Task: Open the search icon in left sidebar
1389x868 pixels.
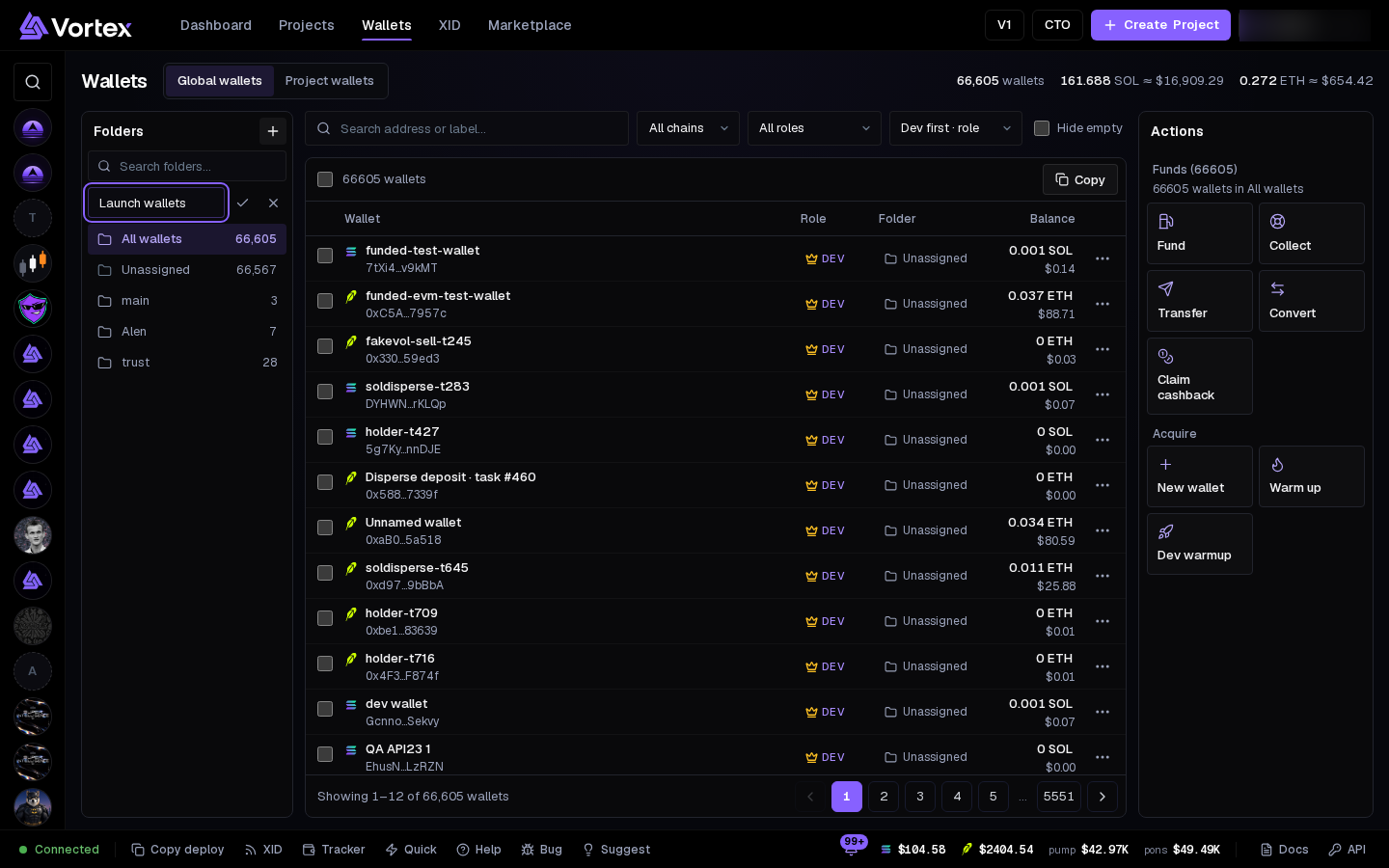Action: point(33,82)
